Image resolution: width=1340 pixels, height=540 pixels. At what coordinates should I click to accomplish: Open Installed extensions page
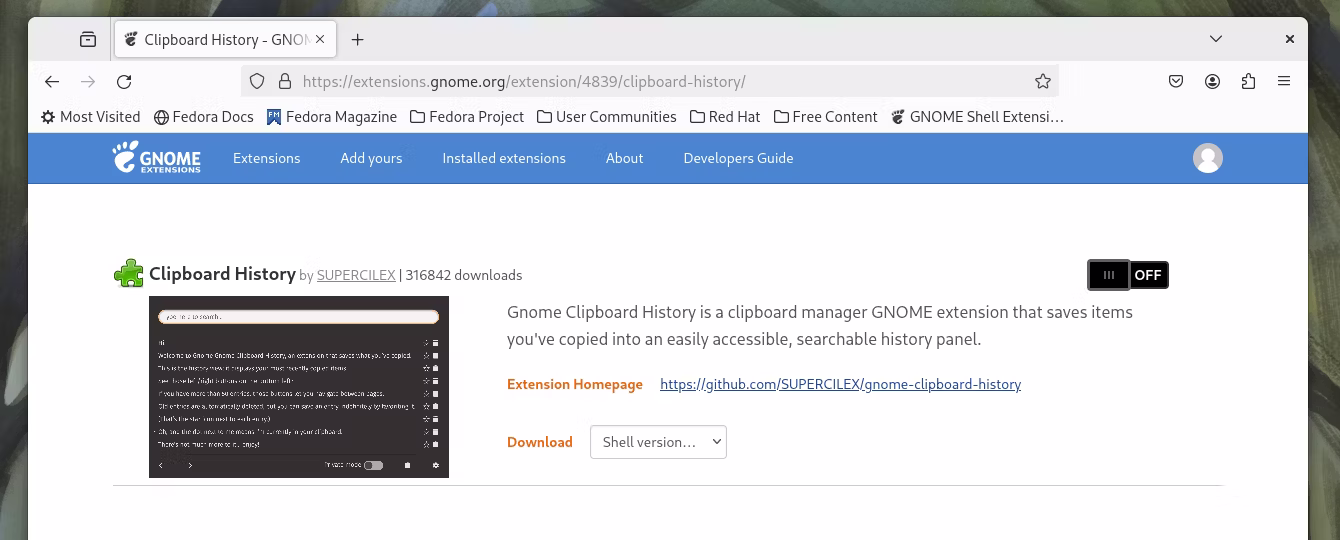pyautogui.click(x=504, y=158)
